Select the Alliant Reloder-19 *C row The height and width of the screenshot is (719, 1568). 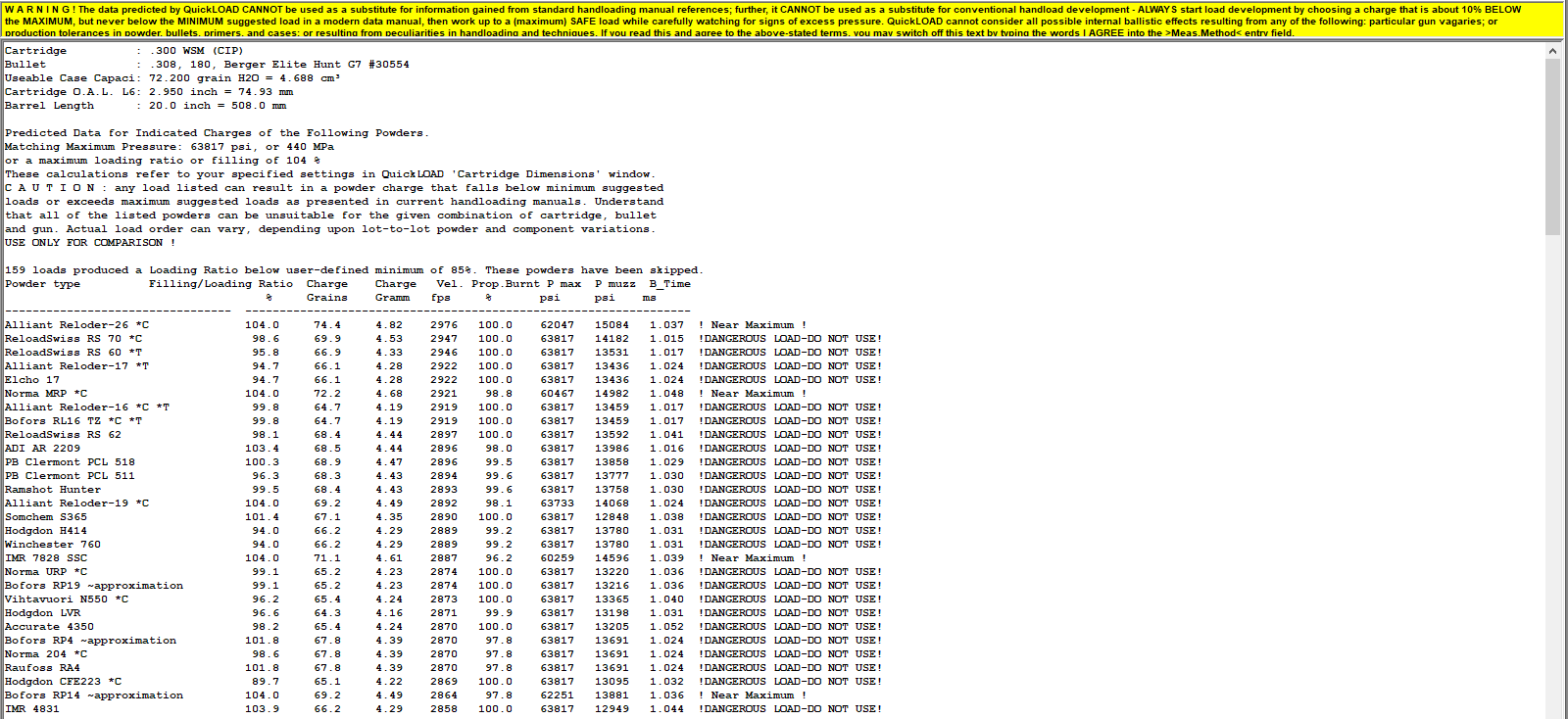[x=443, y=503]
